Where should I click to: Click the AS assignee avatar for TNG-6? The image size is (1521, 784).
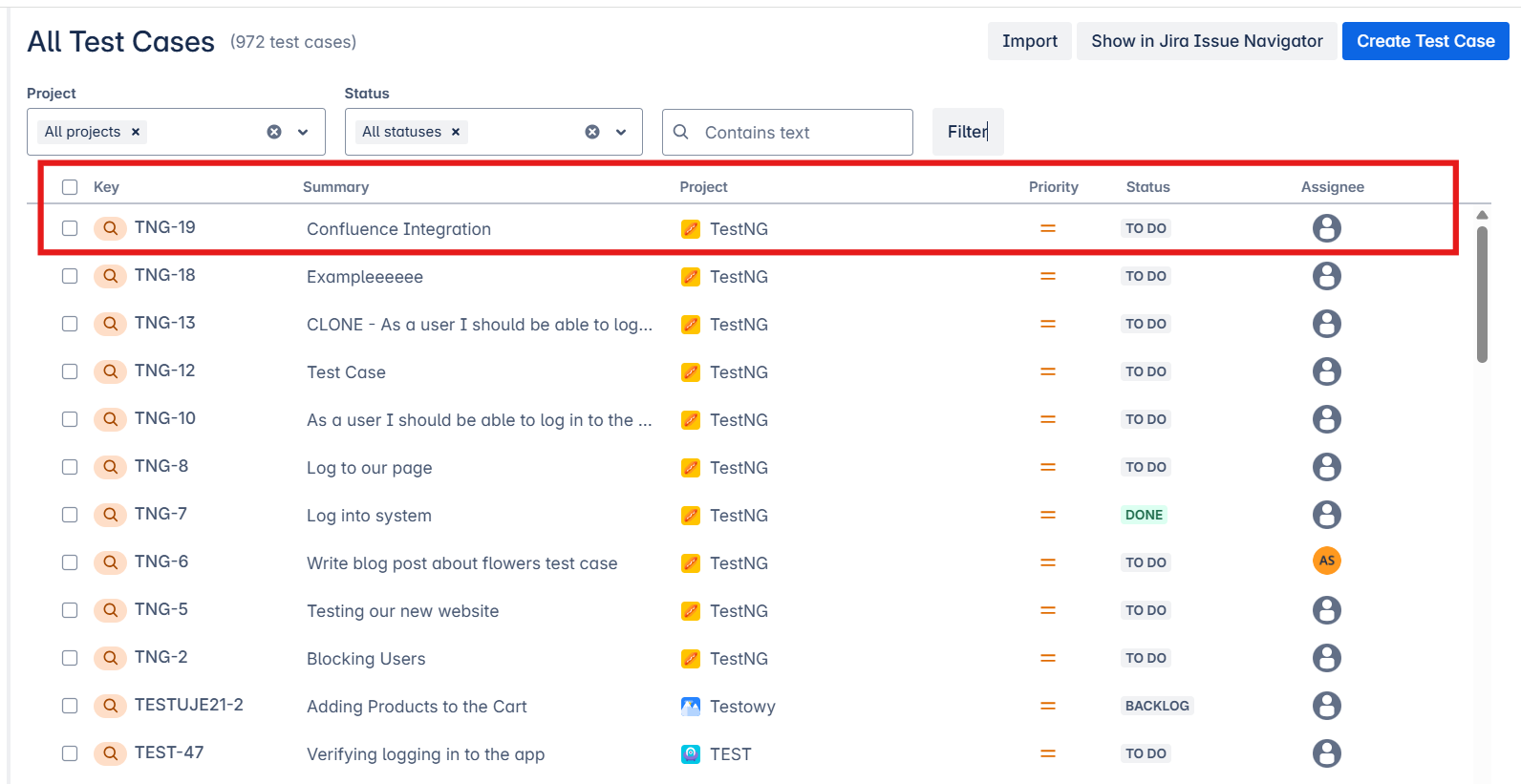(1327, 561)
